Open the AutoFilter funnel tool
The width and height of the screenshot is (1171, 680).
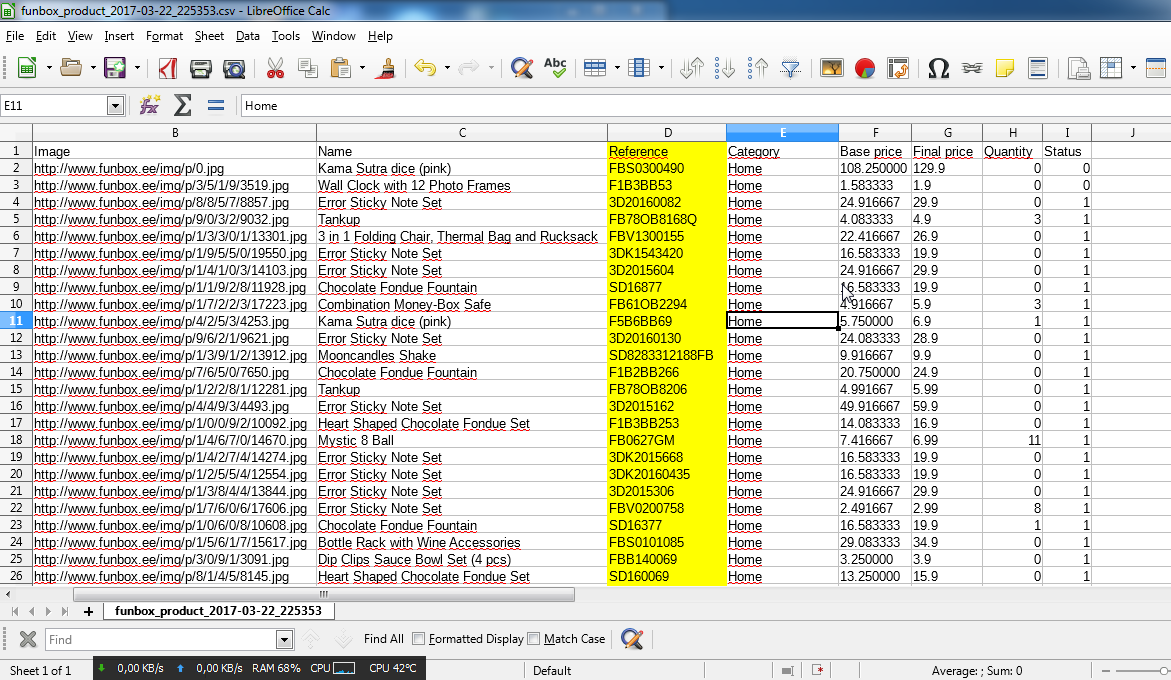791,68
